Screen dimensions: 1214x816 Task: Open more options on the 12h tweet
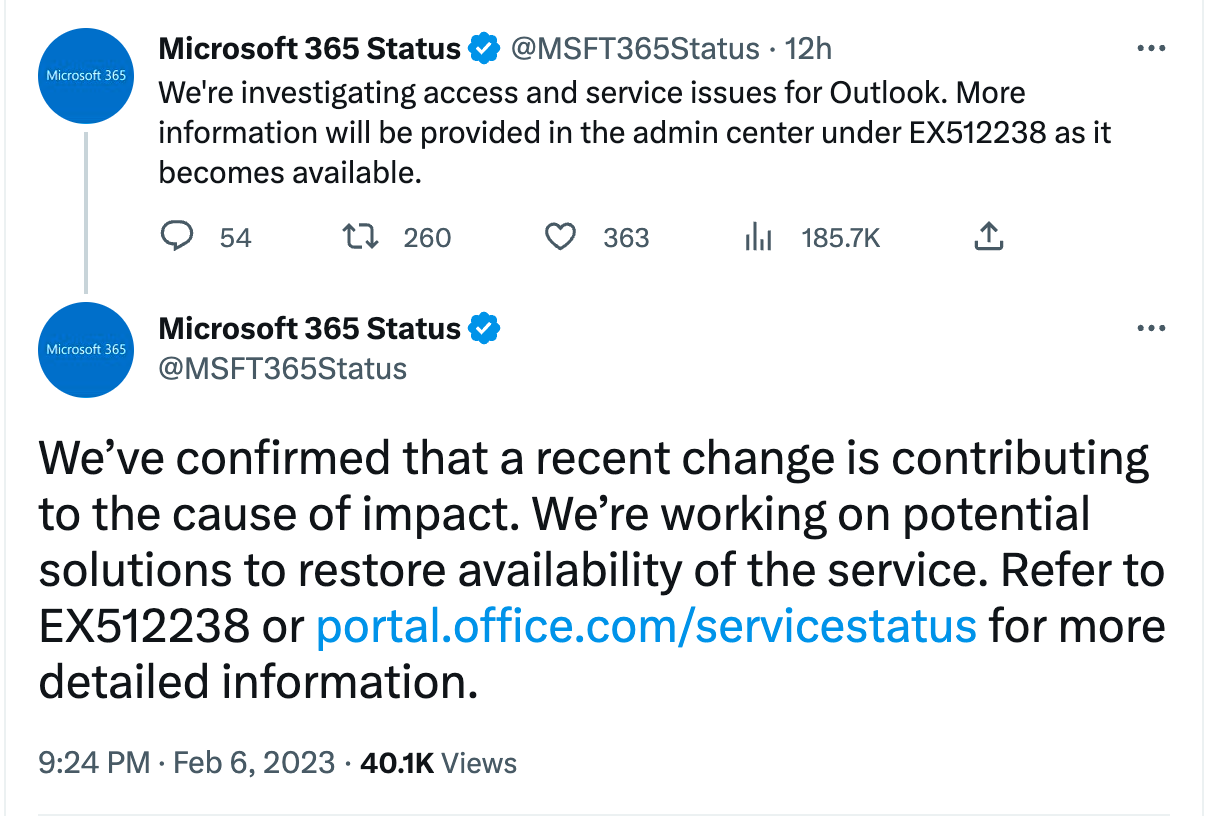pos(1152,48)
